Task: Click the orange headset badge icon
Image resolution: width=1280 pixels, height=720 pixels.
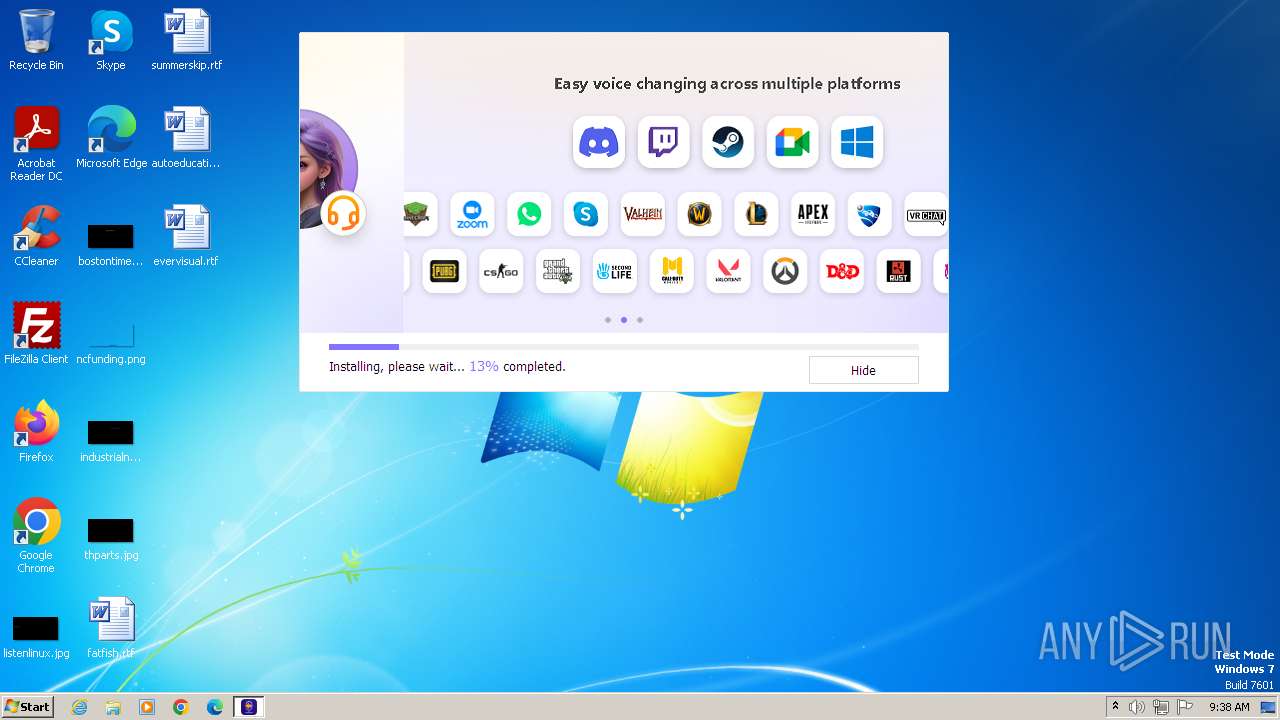Action: 343,213
